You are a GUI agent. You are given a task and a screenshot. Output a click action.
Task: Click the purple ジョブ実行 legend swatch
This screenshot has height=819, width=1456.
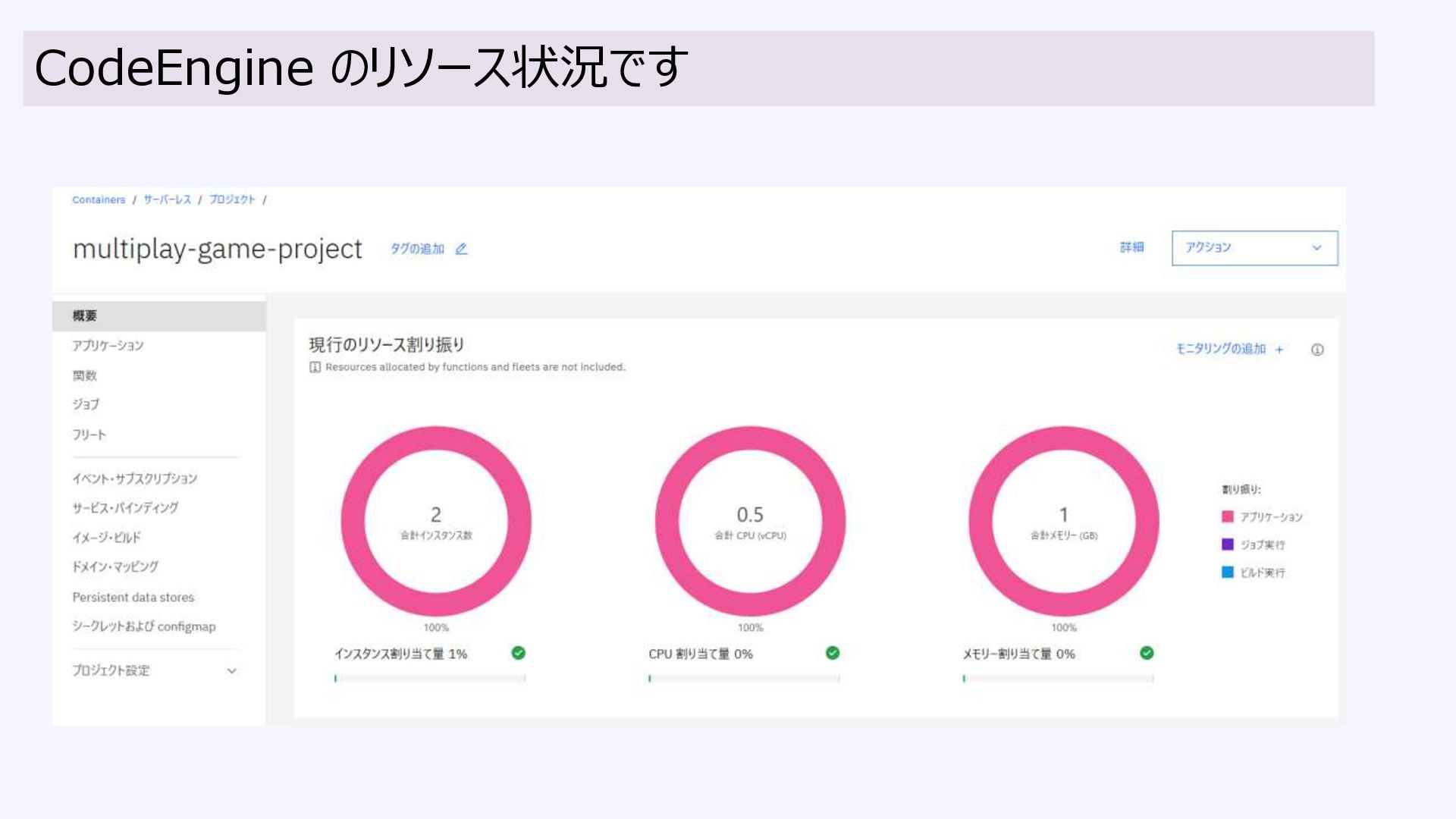1228,544
